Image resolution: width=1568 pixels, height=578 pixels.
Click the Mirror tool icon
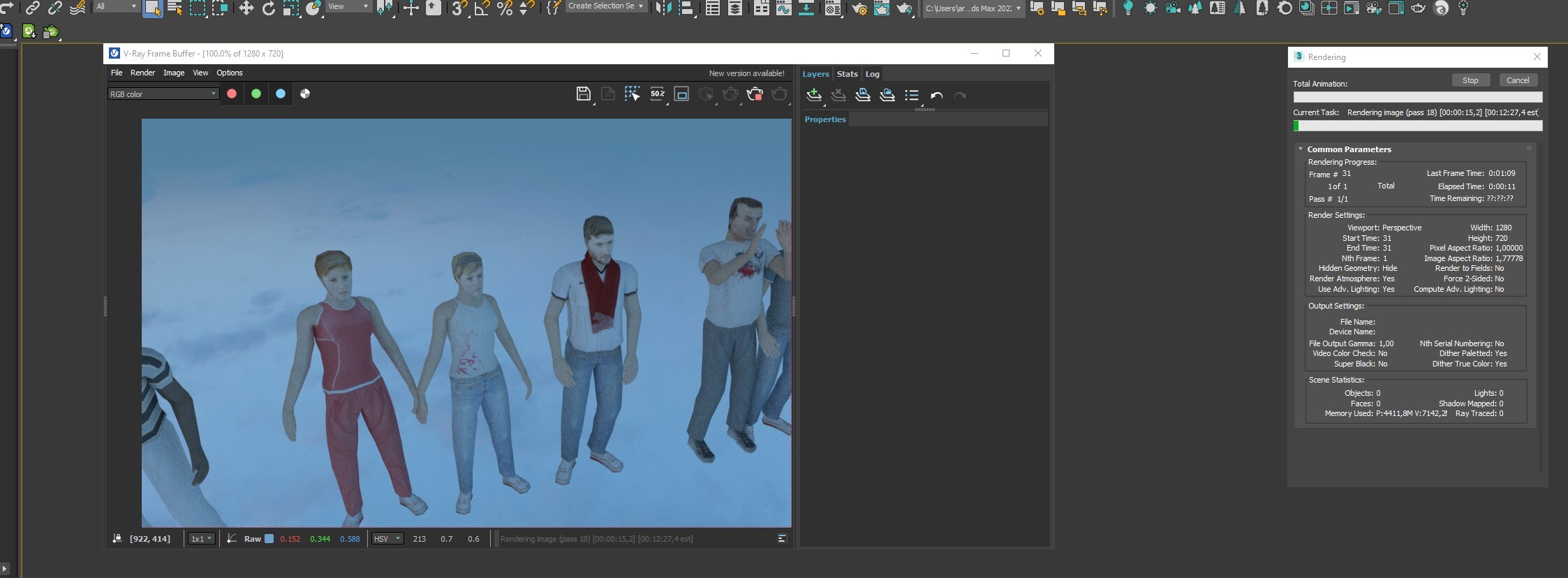click(663, 8)
